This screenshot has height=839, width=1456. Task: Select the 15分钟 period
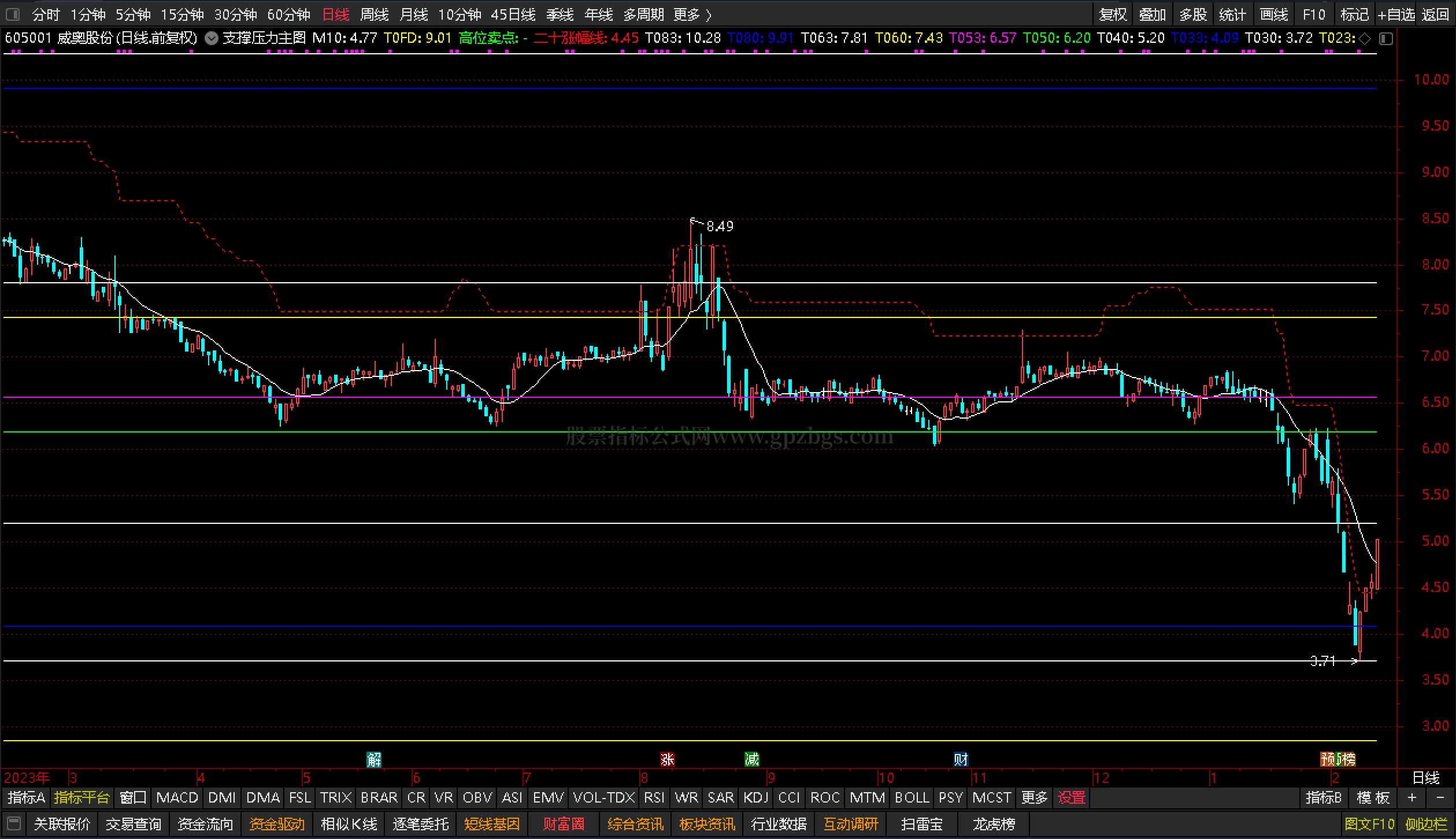[x=182, y=14]
